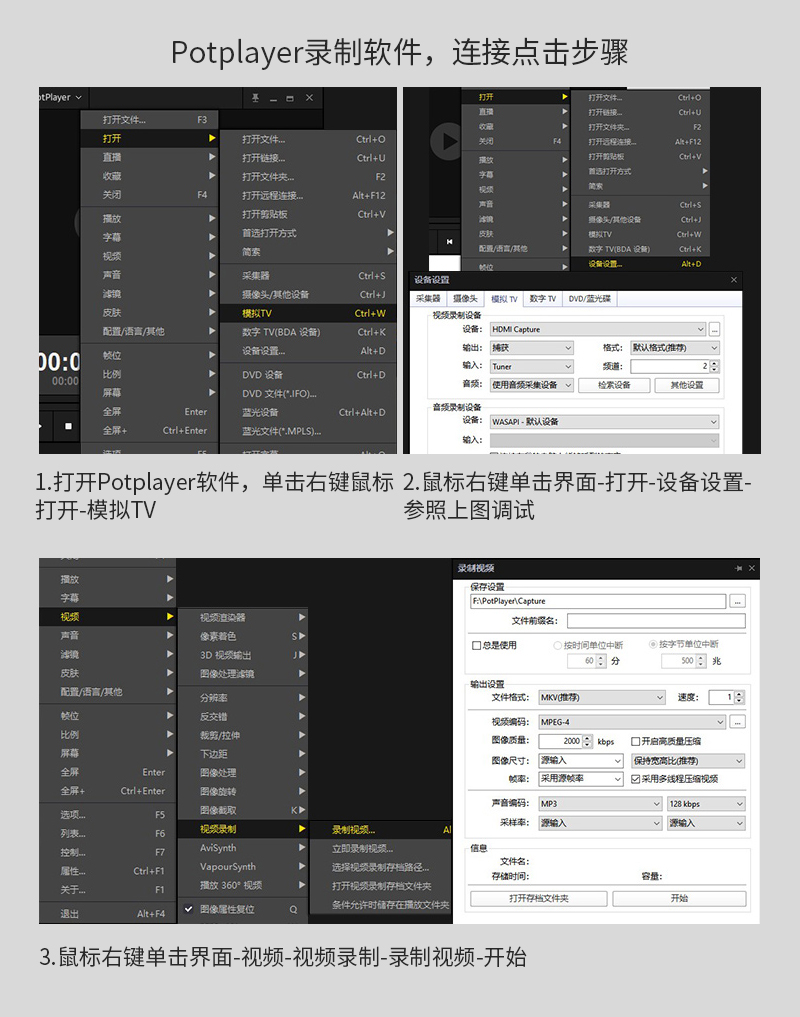Screen dimensions: 800x1017
Task: Select 按字节单位中断 radio button
Action: (653, 644)
